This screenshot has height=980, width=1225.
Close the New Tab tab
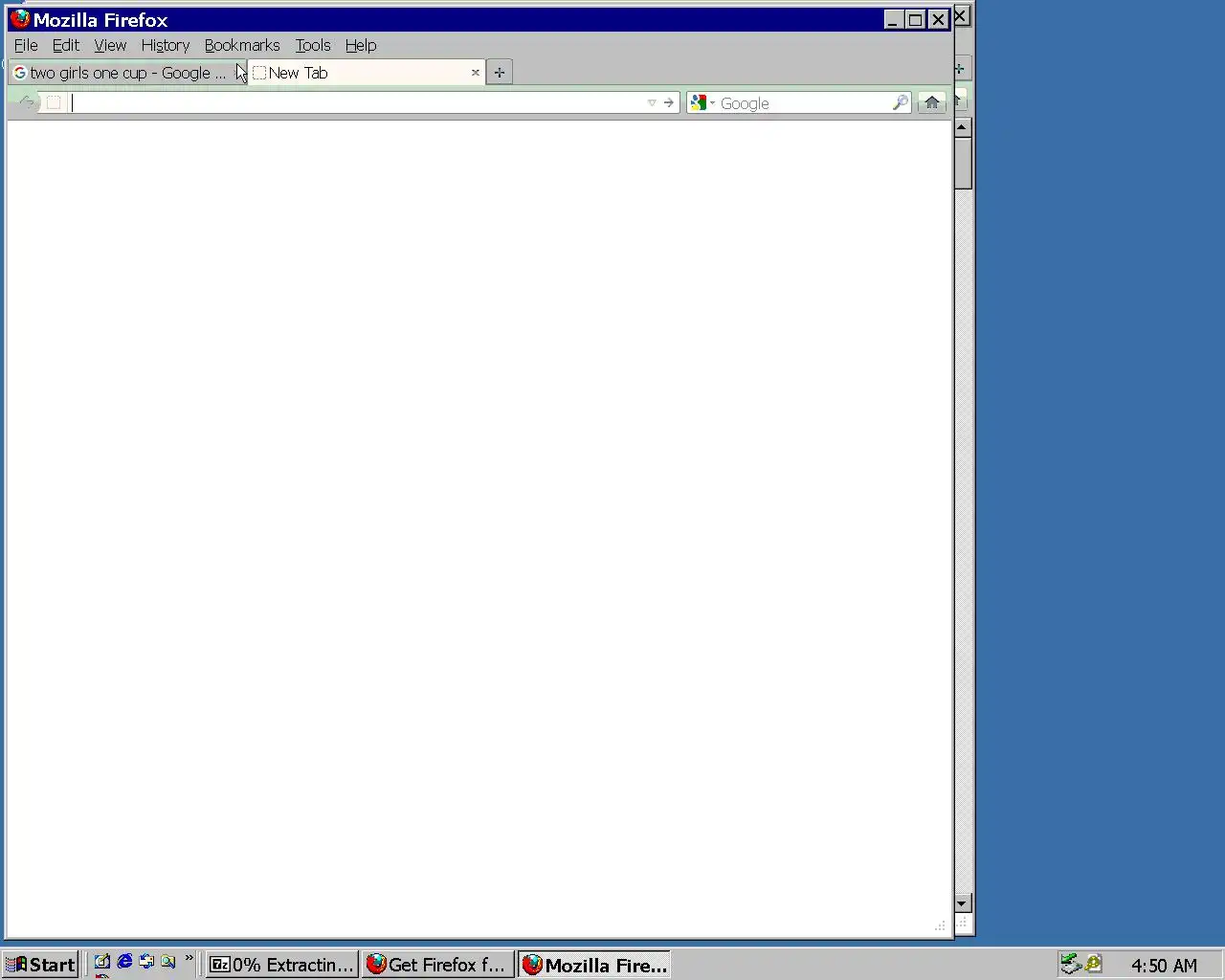475,73
